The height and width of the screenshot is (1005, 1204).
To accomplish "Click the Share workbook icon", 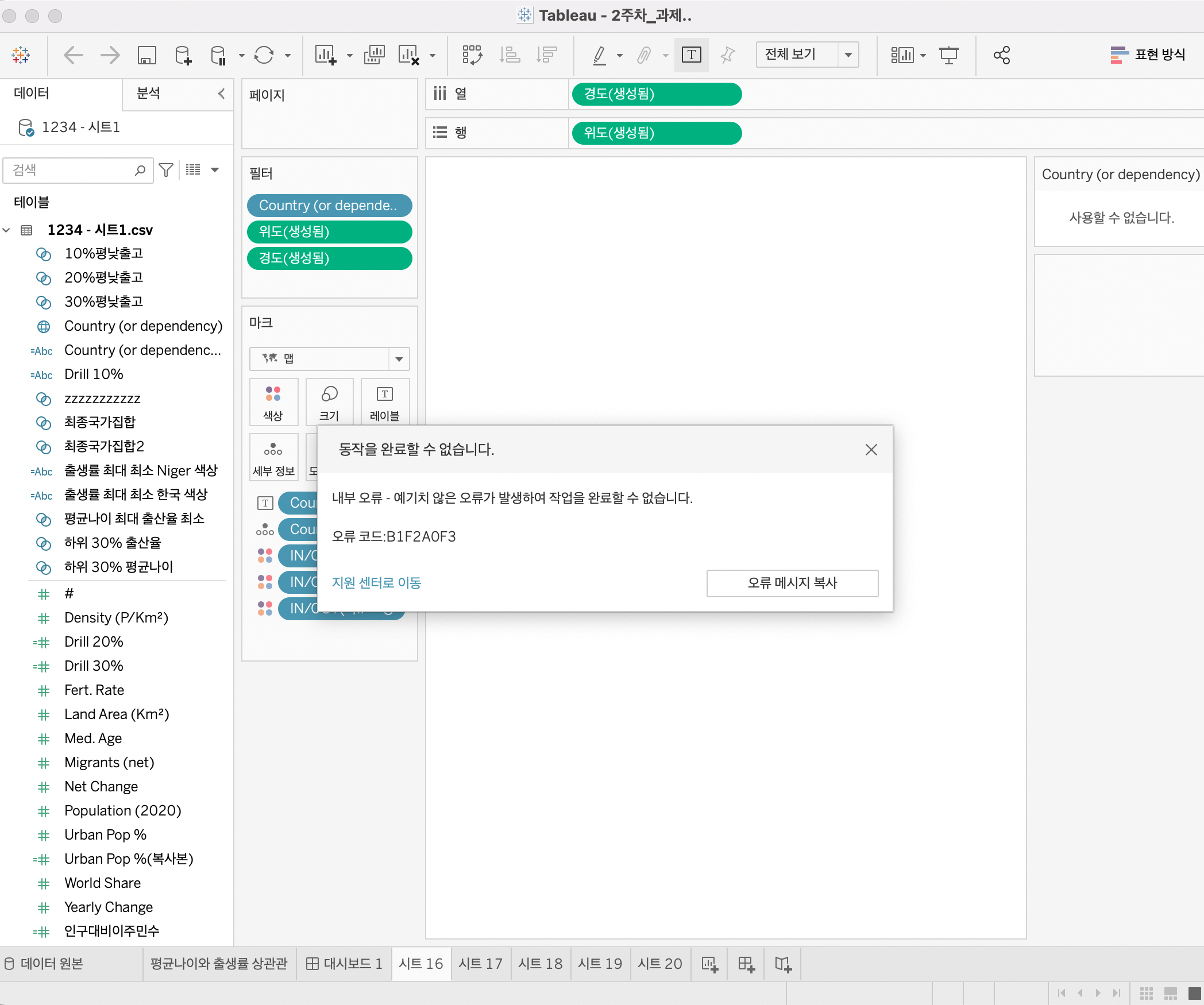I will point(1002,55).
